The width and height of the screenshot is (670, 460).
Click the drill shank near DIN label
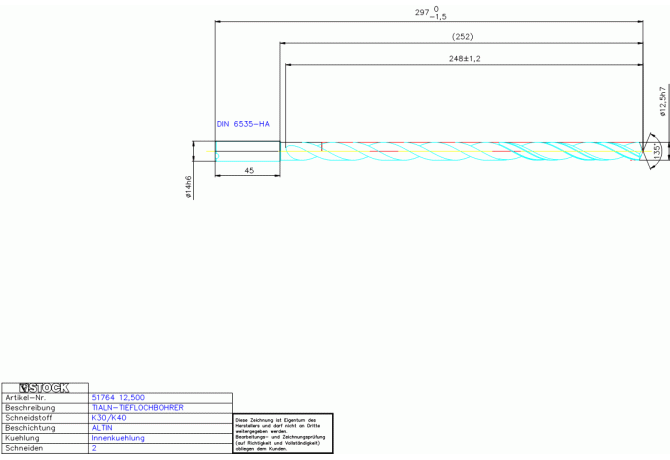click(247, 151)
